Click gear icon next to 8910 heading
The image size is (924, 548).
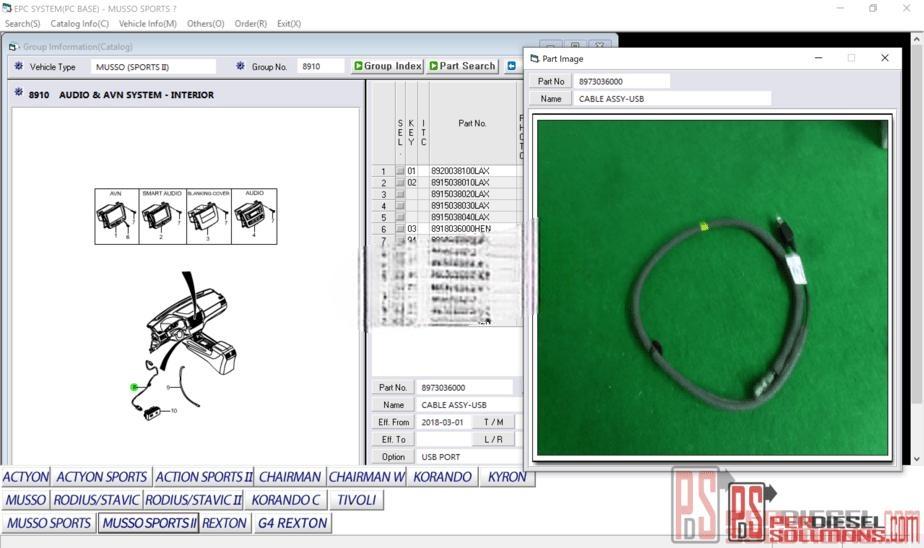pyautogui.click(x=18, y=93)
